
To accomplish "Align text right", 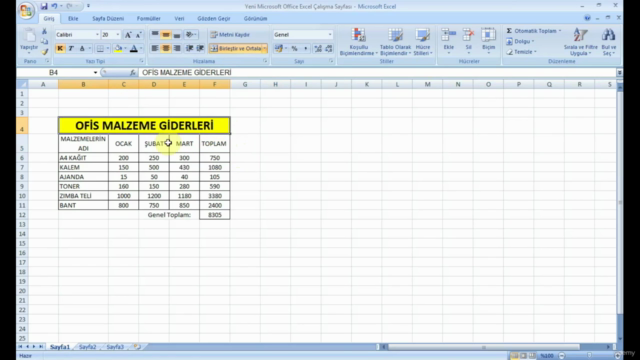I will (x=177, y=49).
